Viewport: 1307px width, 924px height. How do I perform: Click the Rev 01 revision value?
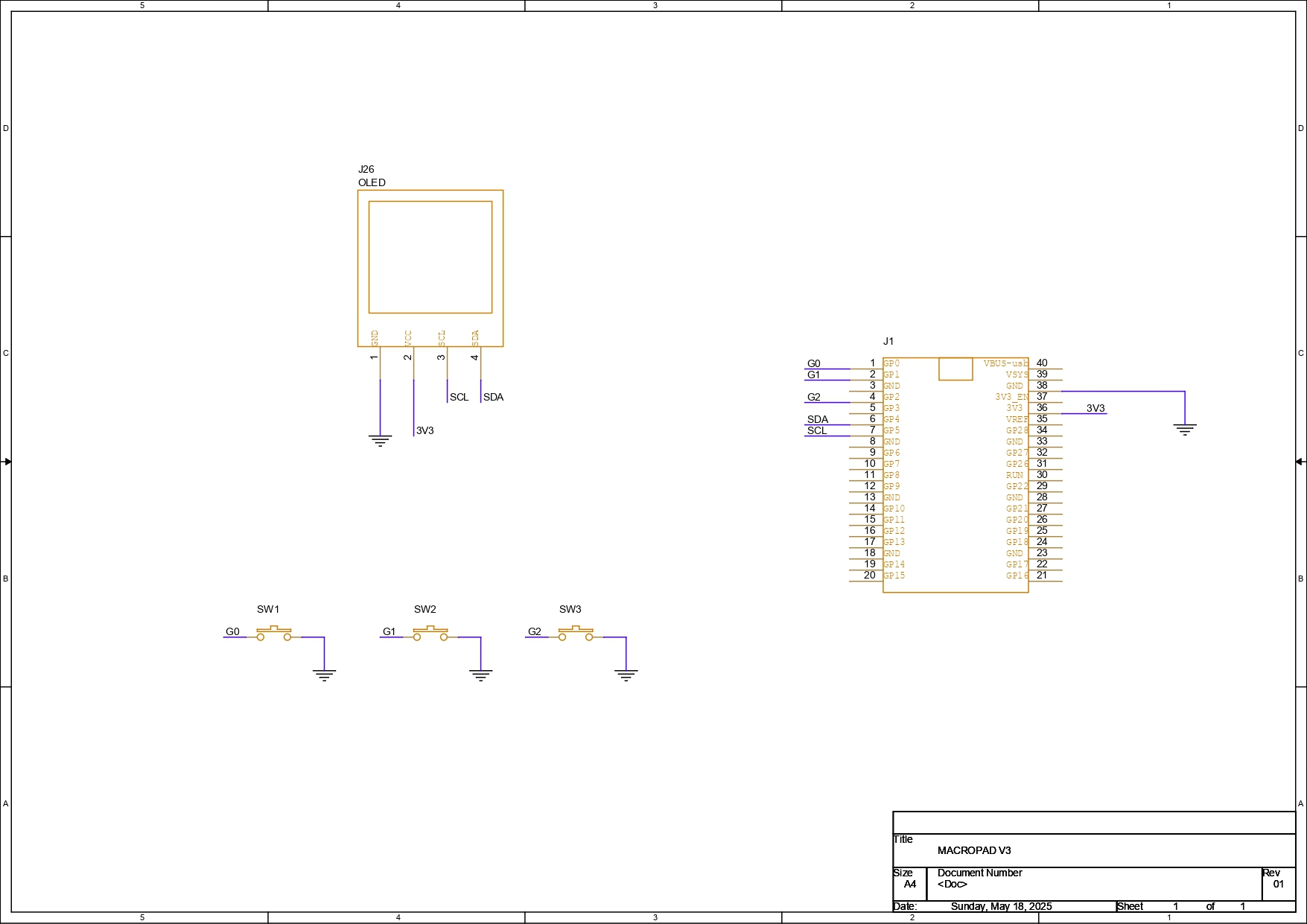pos(1278,885)
